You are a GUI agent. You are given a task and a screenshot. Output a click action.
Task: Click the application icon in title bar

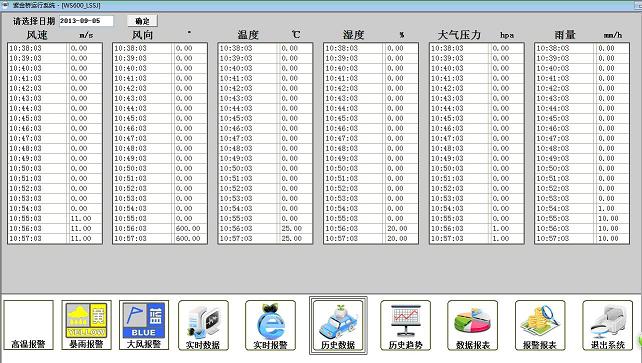(5, 5)
